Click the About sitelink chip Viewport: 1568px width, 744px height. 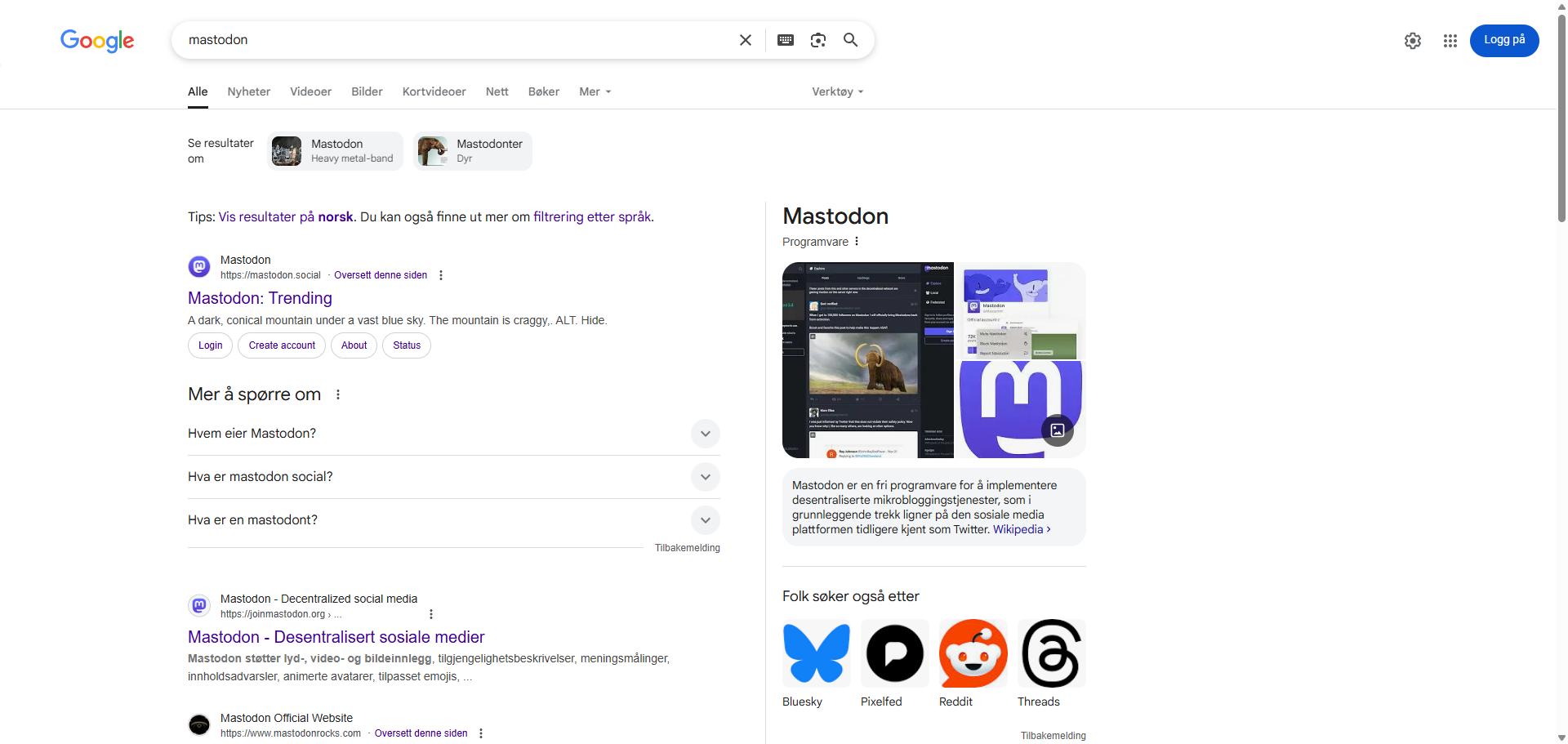[354, 345]
